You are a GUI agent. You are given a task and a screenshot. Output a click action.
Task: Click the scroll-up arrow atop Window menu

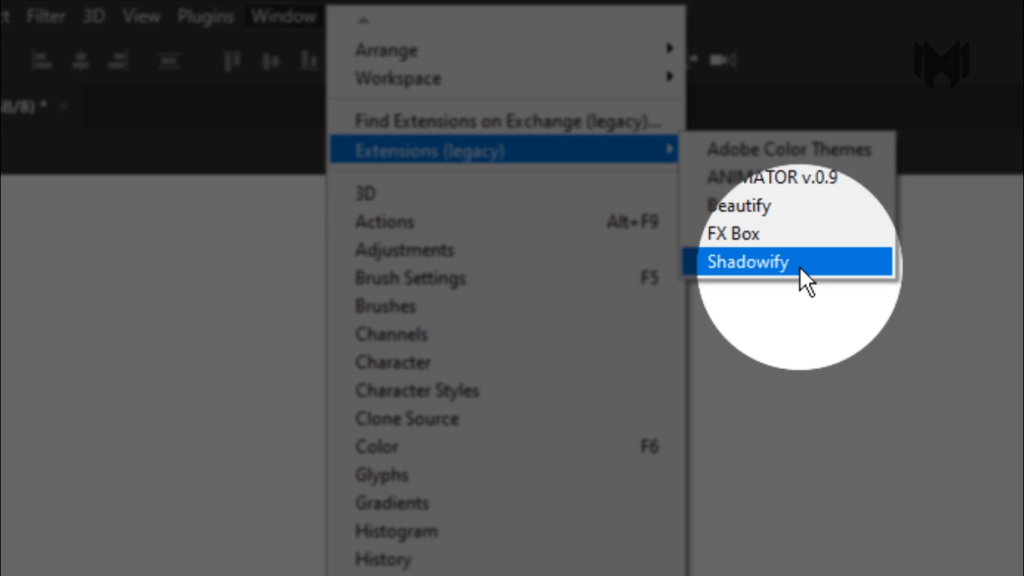(363, 20)
